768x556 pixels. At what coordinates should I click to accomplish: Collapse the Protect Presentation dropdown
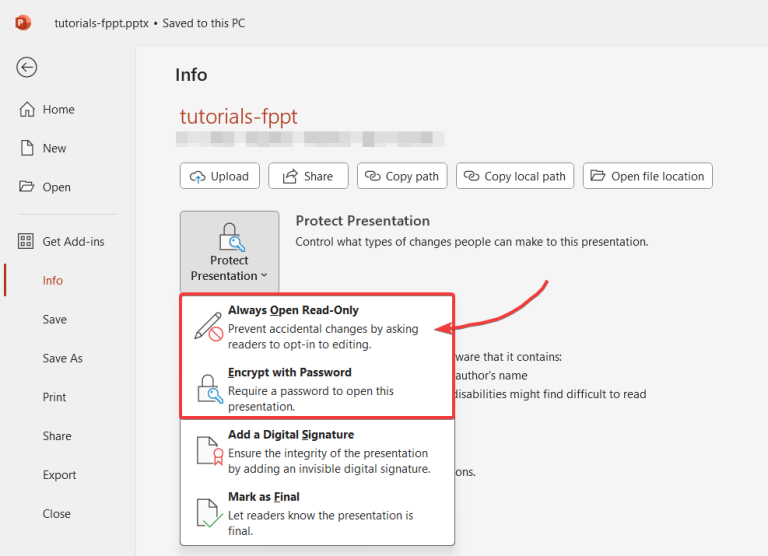229,251
